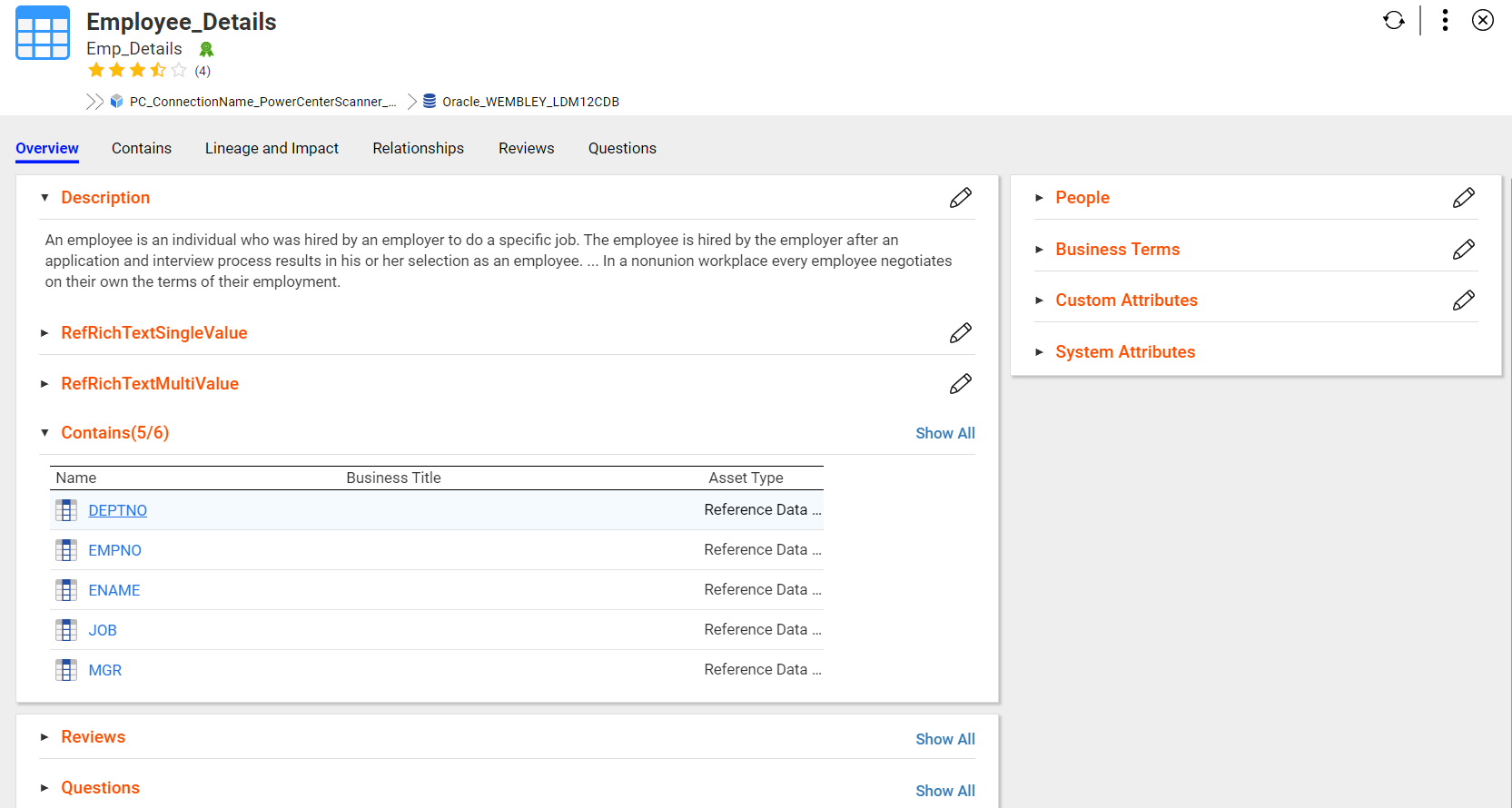Expand the Questions section
This screenshot has width=1512, height=808.
(x=44, y=788)
